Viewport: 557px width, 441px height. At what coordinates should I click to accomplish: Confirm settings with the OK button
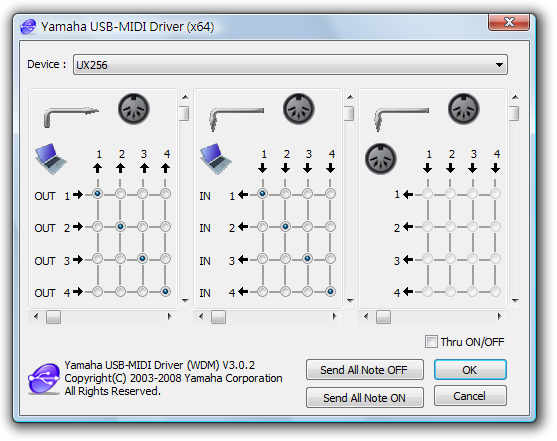pyautogui.click(x=470, y=370)
